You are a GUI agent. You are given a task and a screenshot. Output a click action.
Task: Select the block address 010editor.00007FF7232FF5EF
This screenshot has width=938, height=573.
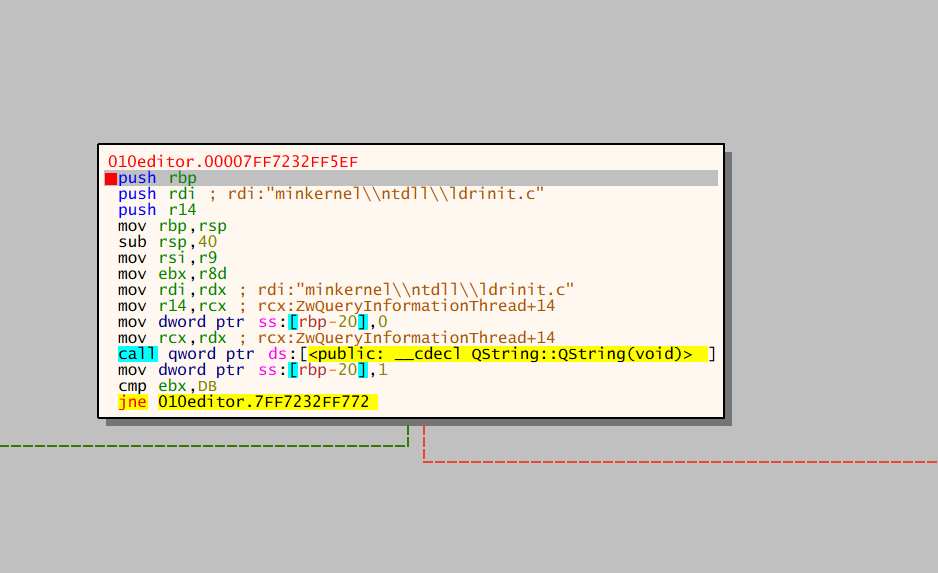click(233, 162)
